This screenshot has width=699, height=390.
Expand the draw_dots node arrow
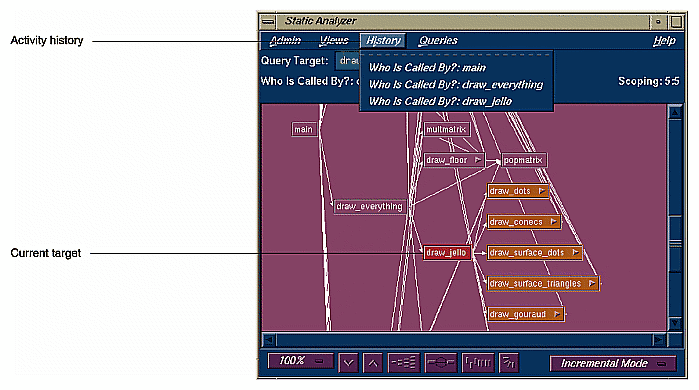point(541,191)
